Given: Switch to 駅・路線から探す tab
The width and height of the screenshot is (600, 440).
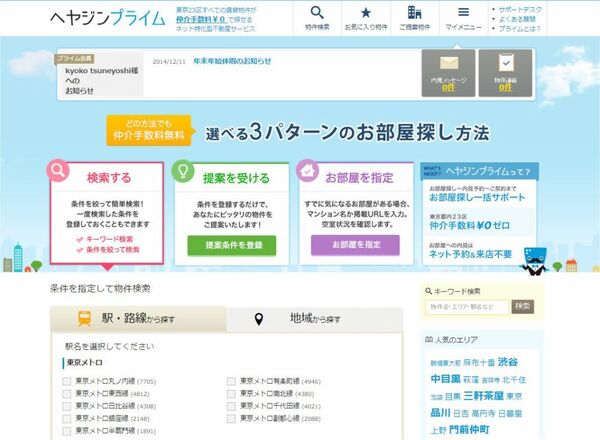Looking at the screenshot, I should pyautogui.click(x=138, y=318).
